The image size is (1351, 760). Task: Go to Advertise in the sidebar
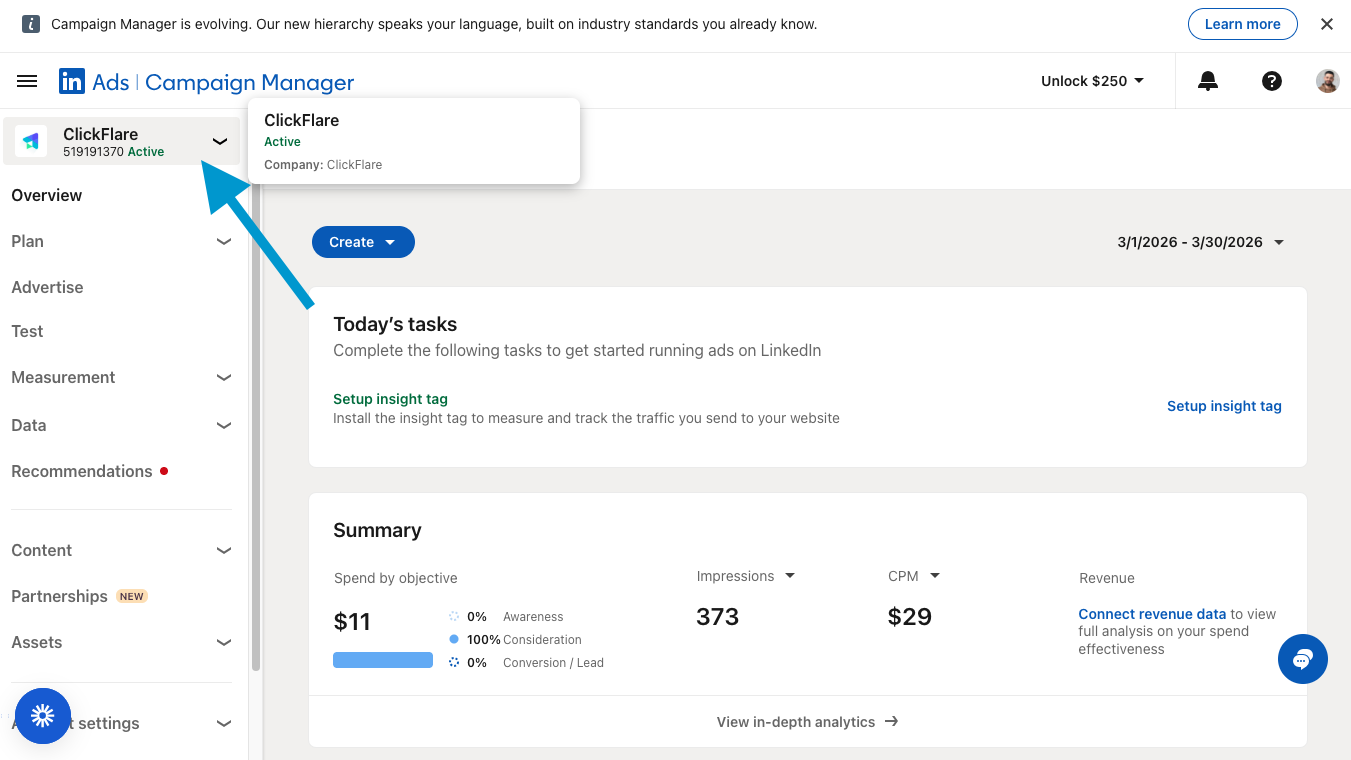[x=47, y=287]
